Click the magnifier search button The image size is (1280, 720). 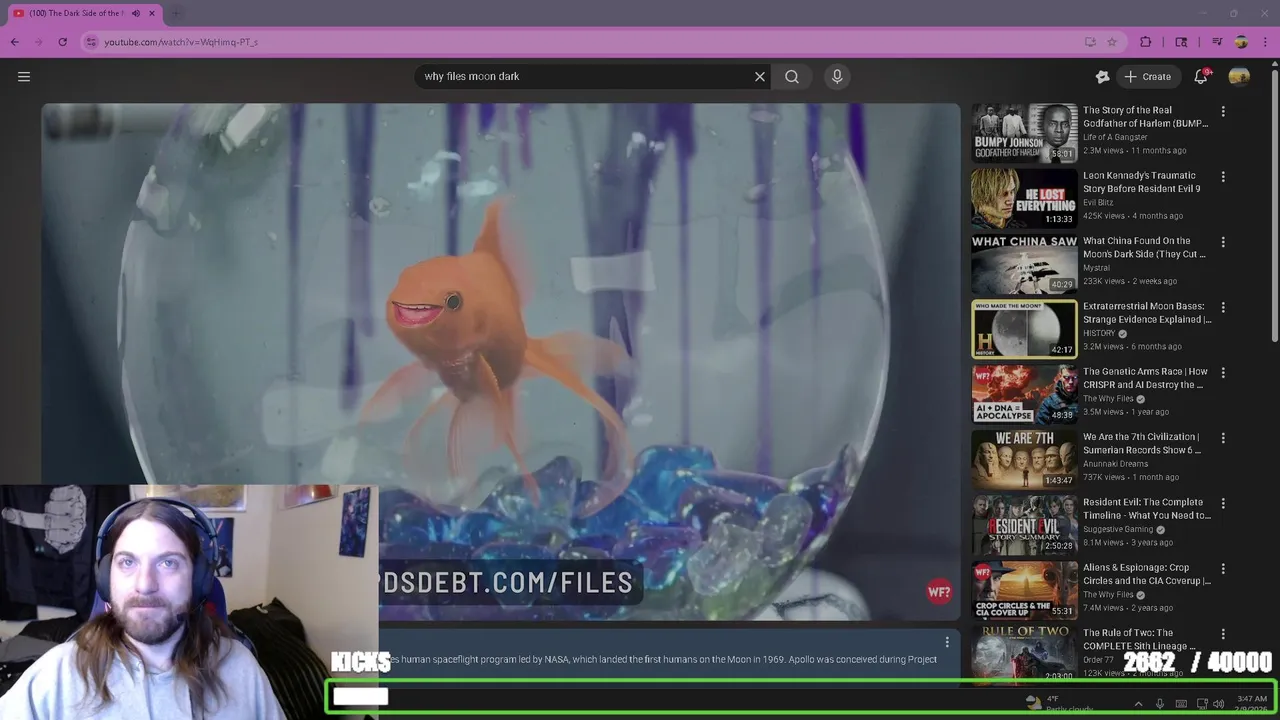click(x=792, y=76)
